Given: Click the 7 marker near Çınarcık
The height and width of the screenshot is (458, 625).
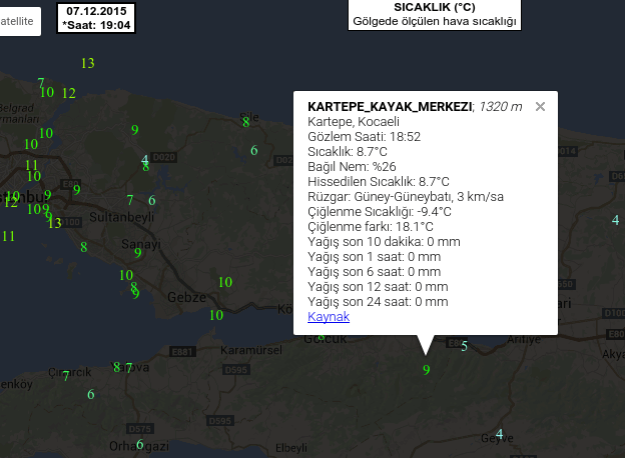Looking at the screenshot, I should [66, 377].
